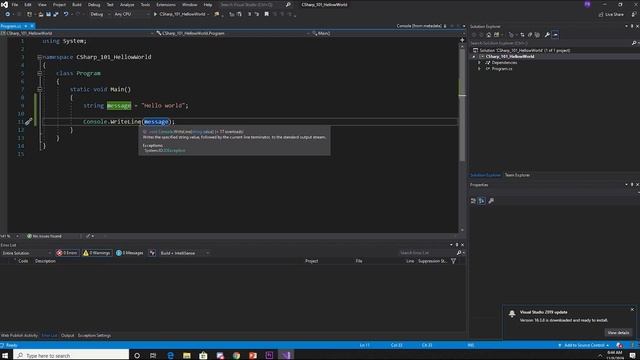Open the Debug configuration dropdown
This screenshot has height=360, width=640.
100,14
